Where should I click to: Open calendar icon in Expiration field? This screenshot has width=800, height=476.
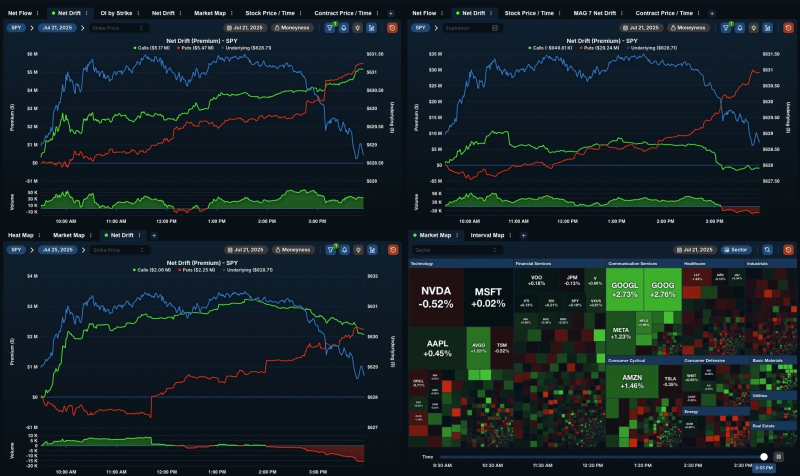click(494, 28)
